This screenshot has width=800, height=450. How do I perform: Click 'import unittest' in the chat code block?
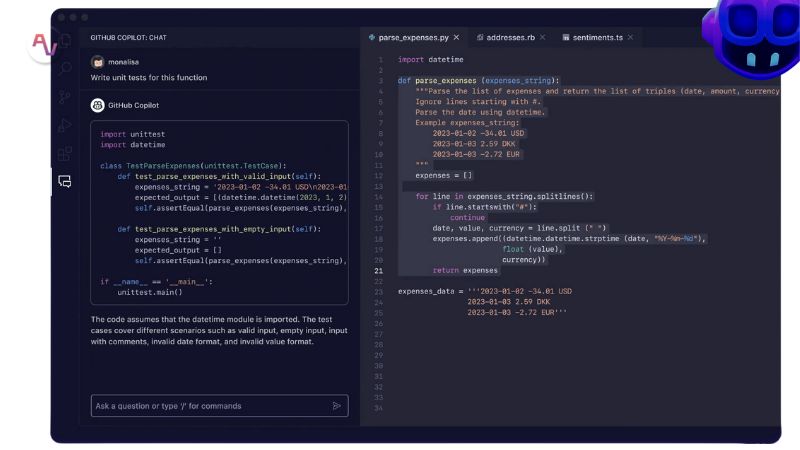133,134
